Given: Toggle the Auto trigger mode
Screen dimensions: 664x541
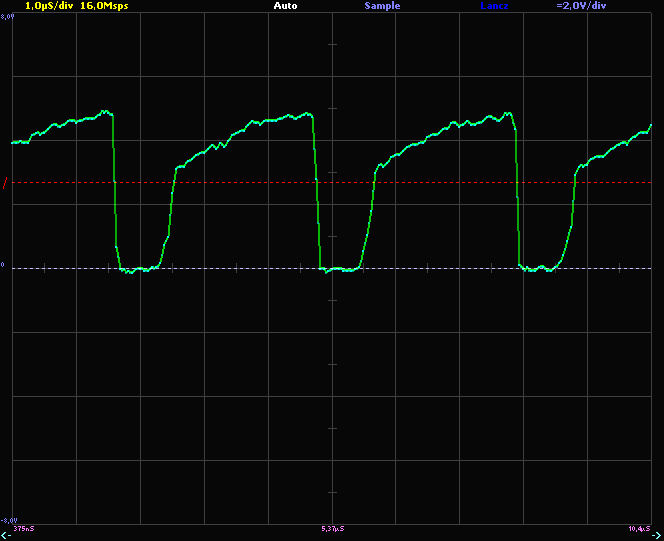Looking at the screenshot, I should [285, 6].
